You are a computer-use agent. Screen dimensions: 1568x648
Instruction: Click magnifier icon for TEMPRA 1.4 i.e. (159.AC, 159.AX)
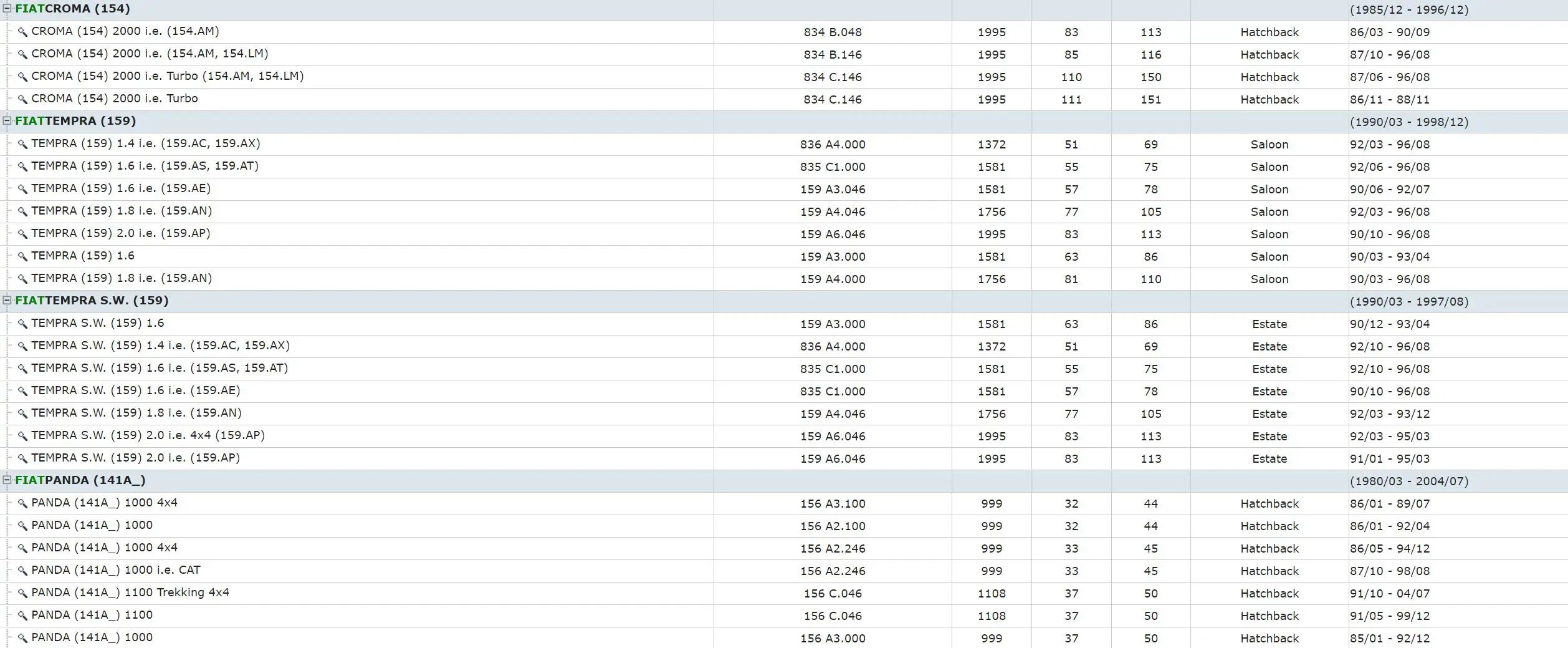pos(22,144)
